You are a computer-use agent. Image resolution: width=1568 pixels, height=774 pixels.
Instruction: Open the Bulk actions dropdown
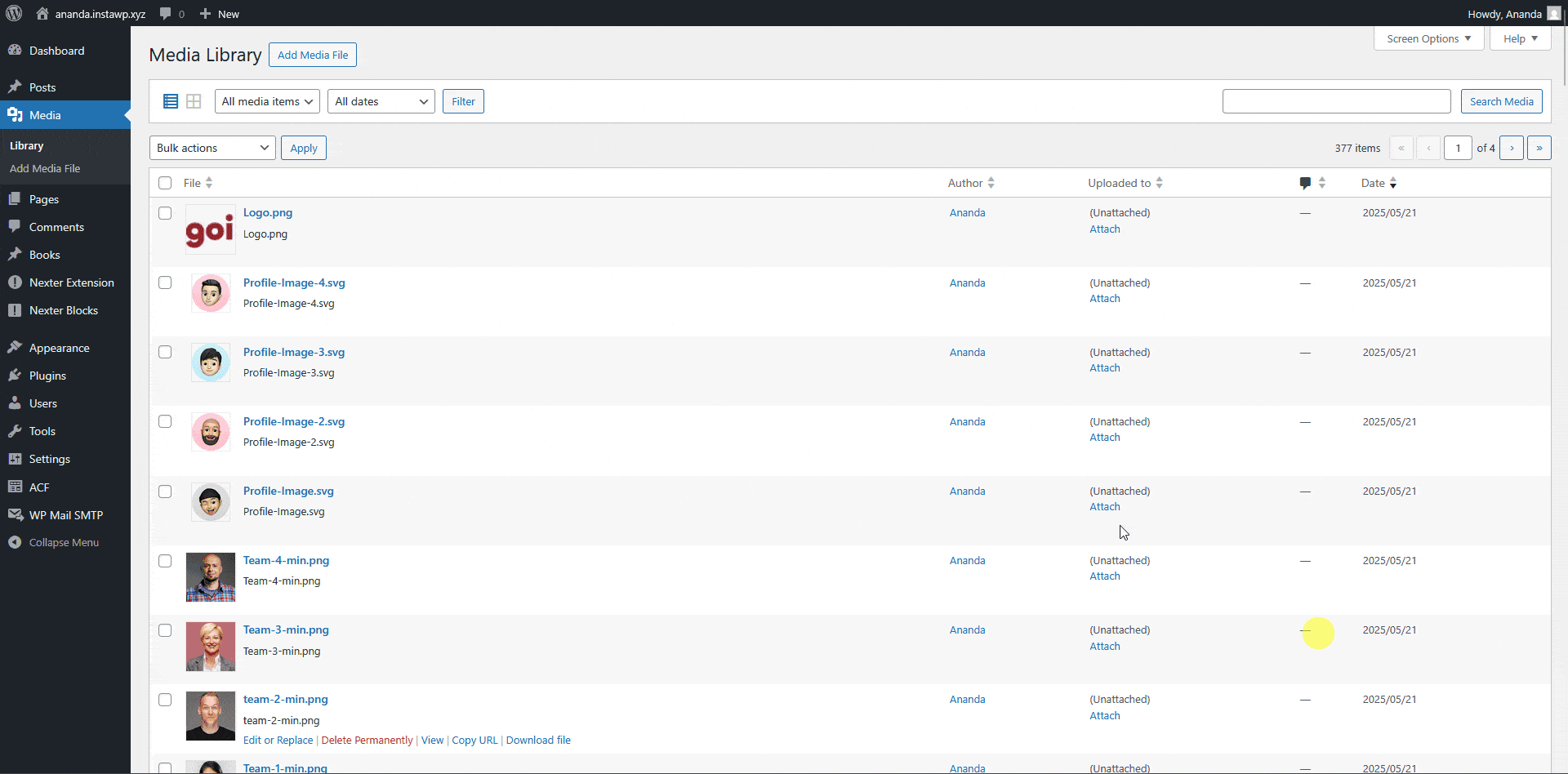[212, 148]
